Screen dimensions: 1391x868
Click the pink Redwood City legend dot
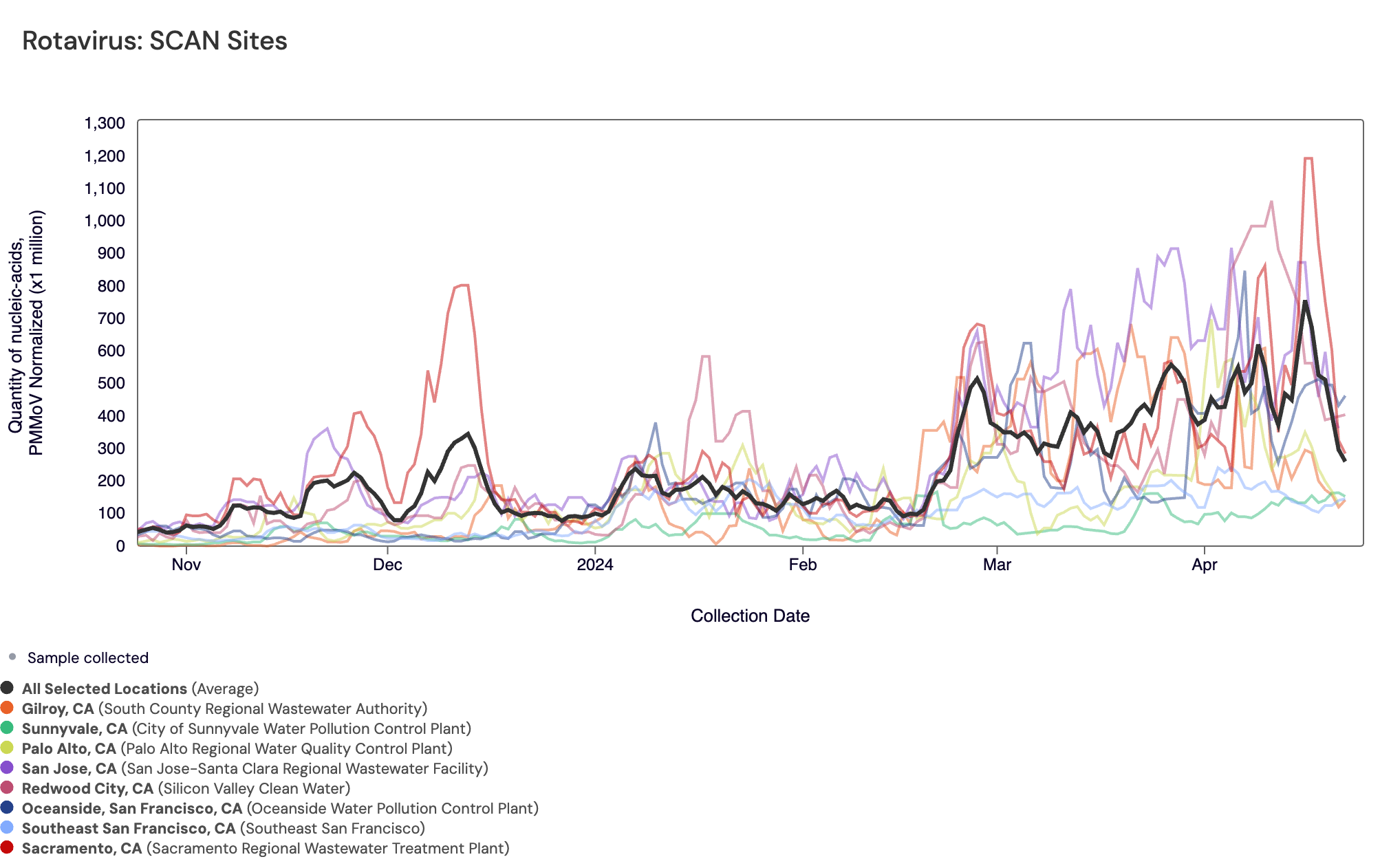point(7,788)
